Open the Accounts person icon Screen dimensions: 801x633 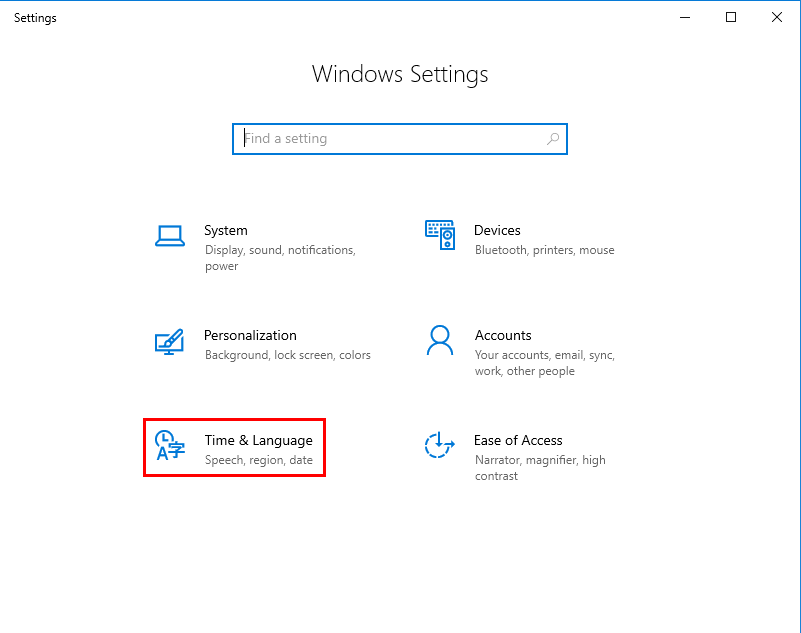point(440,340)
